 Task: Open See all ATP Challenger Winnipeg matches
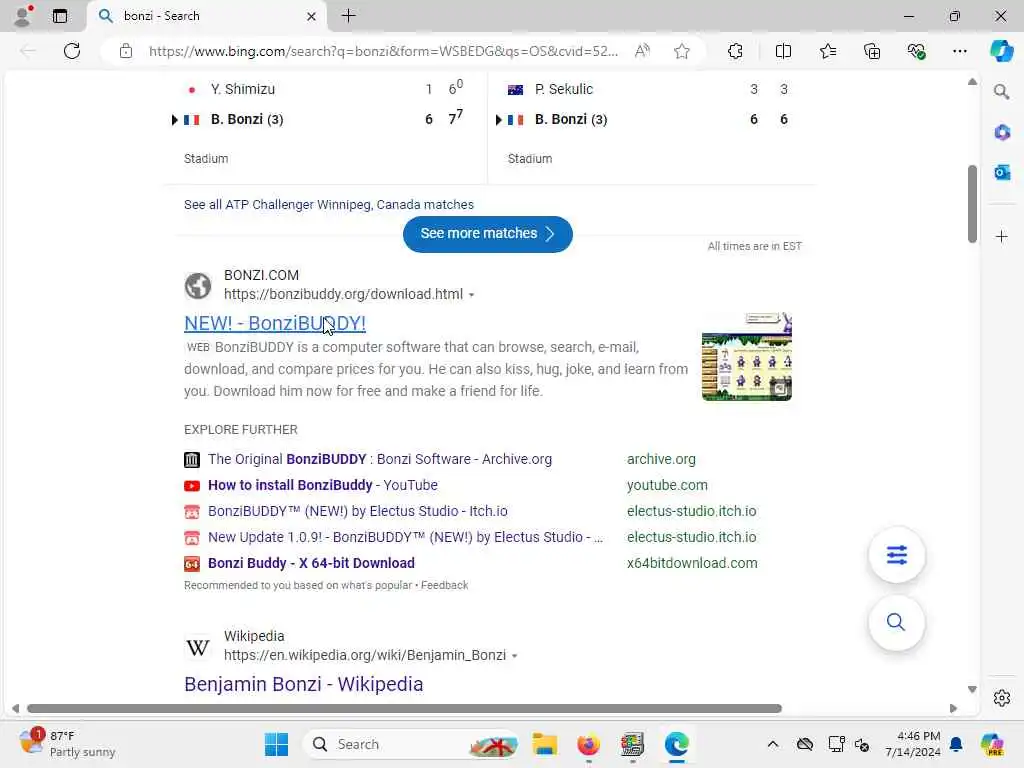(328, 204)
